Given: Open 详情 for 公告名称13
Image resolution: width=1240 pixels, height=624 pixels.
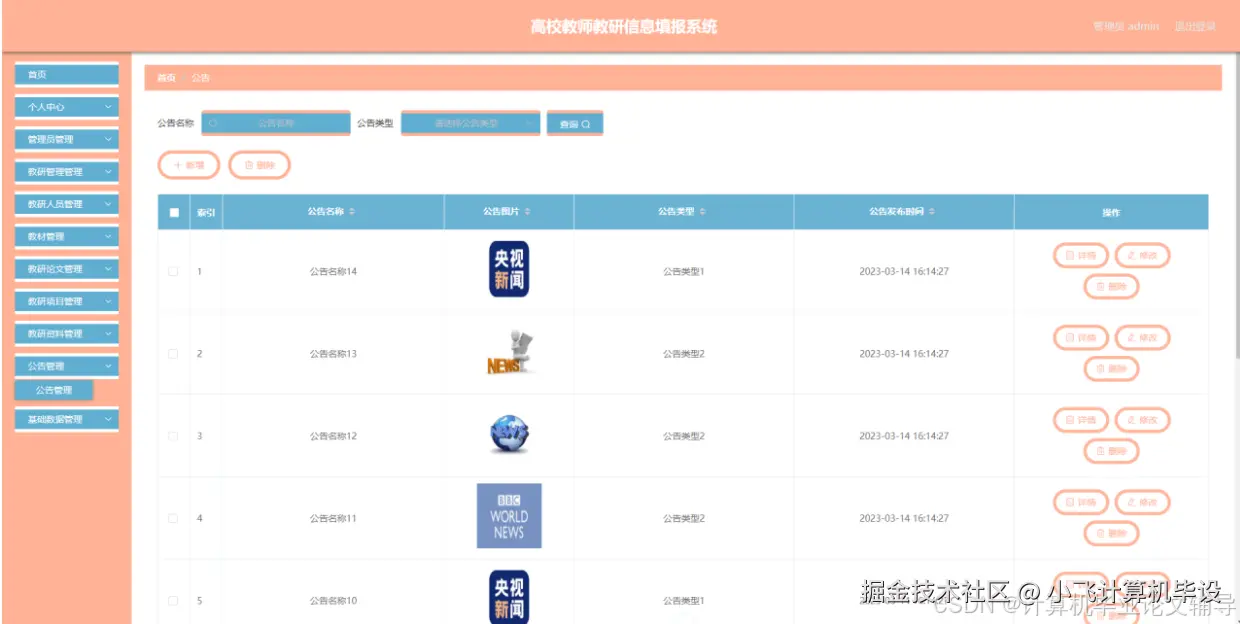Looking at the screenshot, I should (1081, 338).
